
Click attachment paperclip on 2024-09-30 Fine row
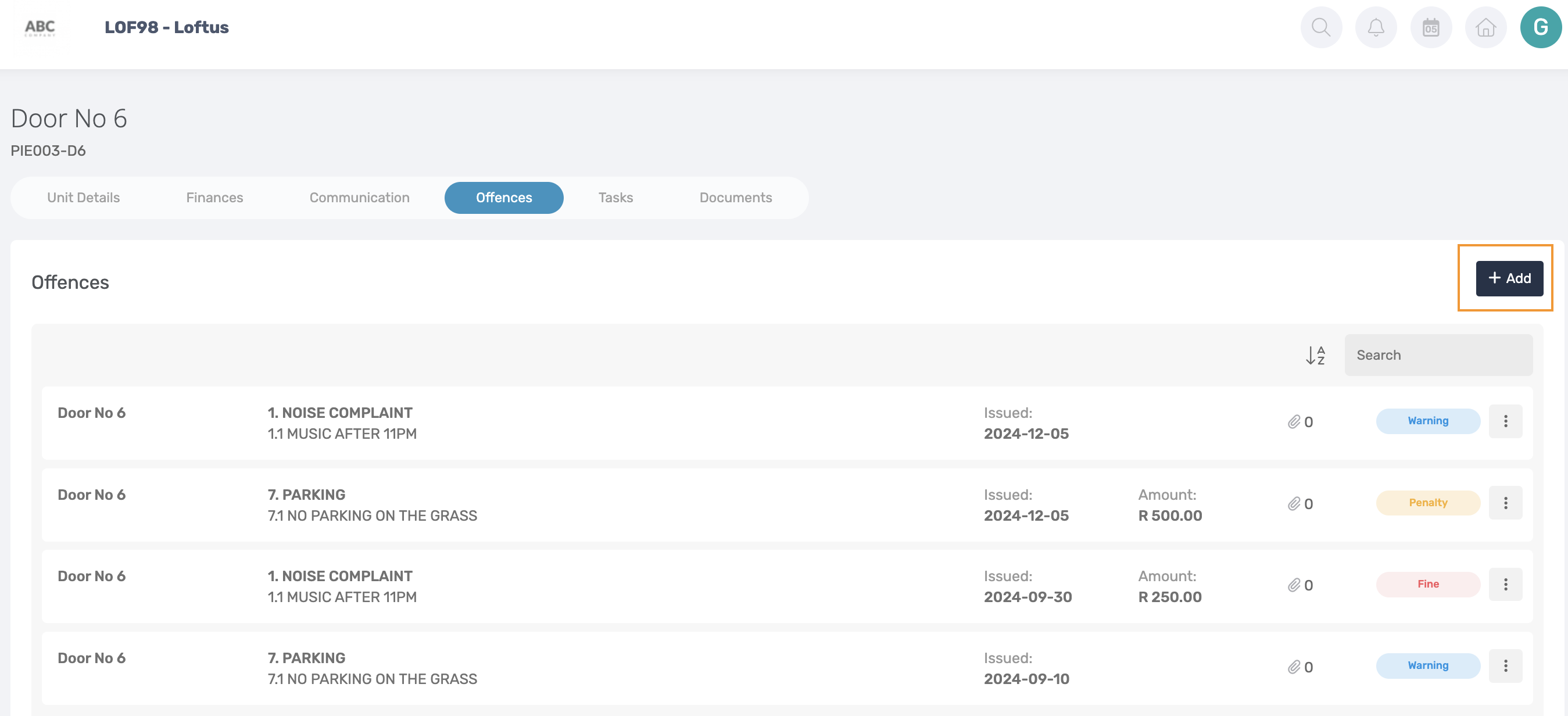click(x=1294, y=585)
